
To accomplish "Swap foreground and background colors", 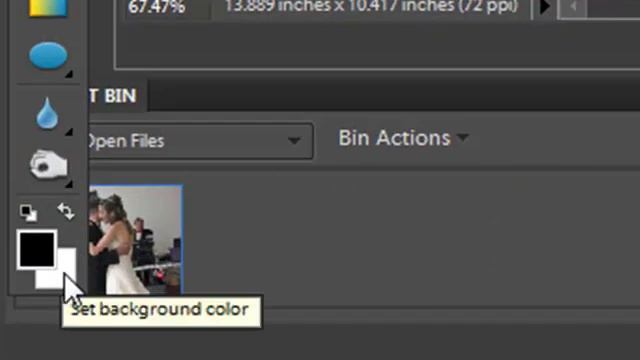I will (66, 211).
